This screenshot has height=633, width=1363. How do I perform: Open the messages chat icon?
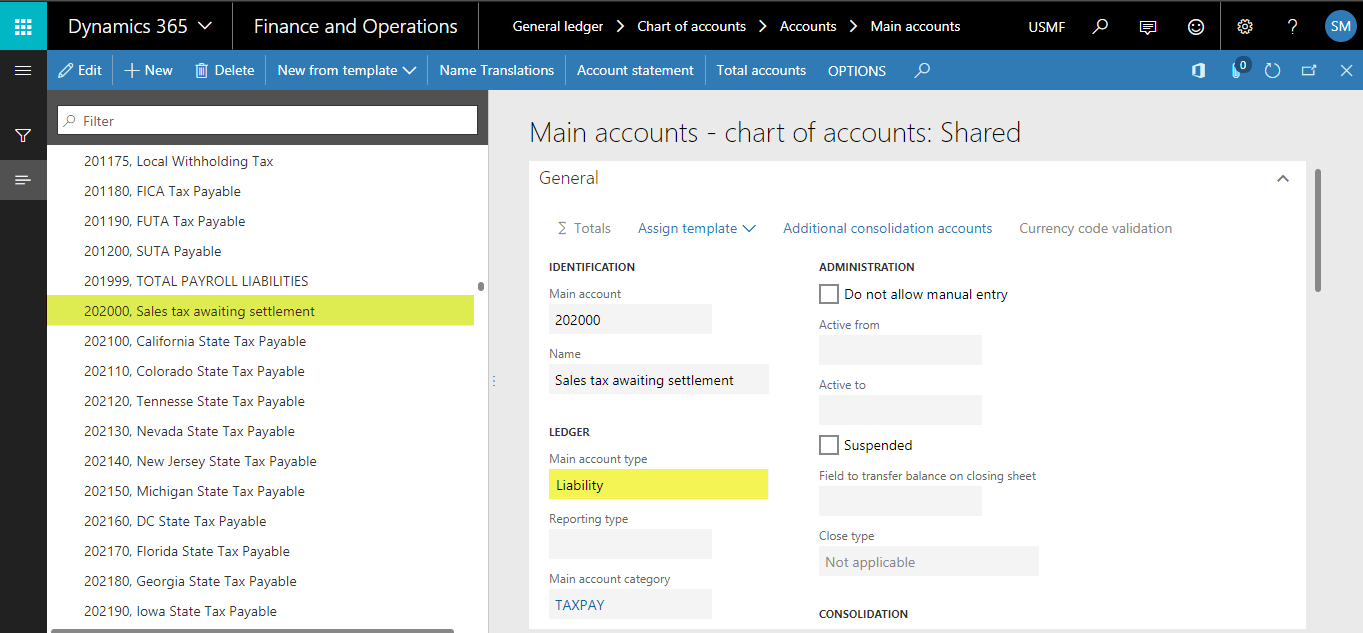click(1148, 27)
